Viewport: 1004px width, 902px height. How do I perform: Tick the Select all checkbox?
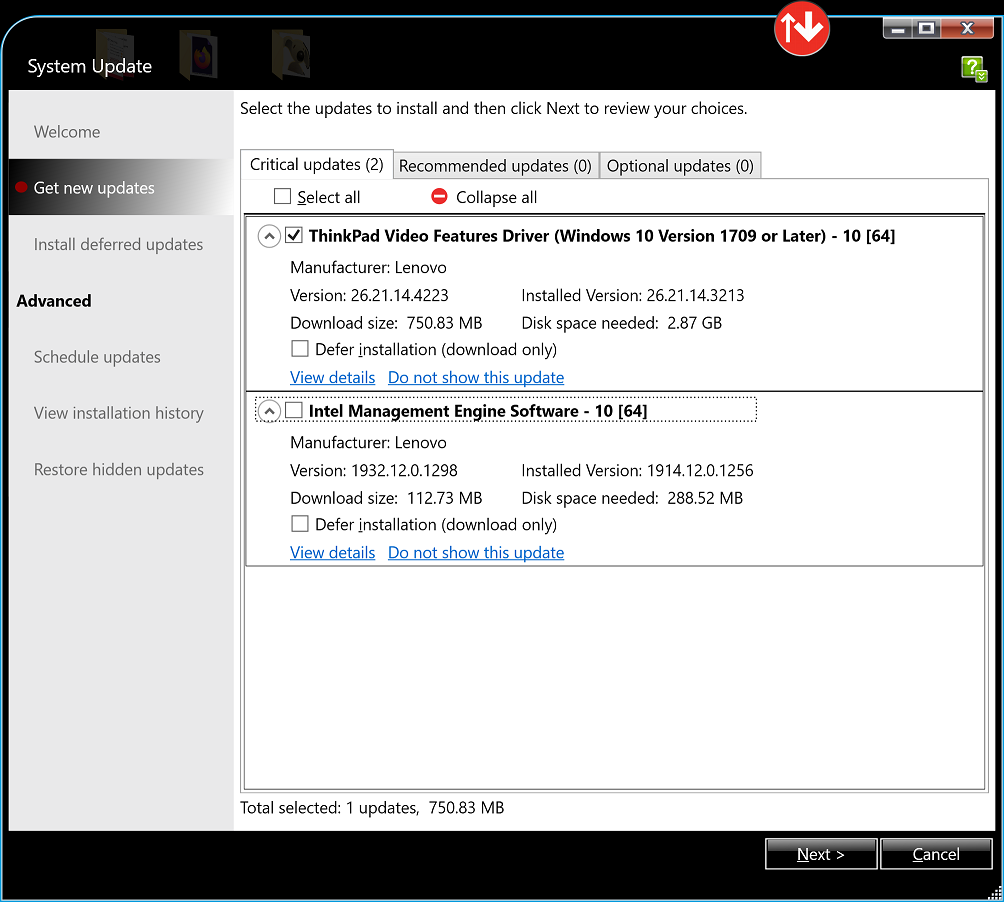[282, 196]
